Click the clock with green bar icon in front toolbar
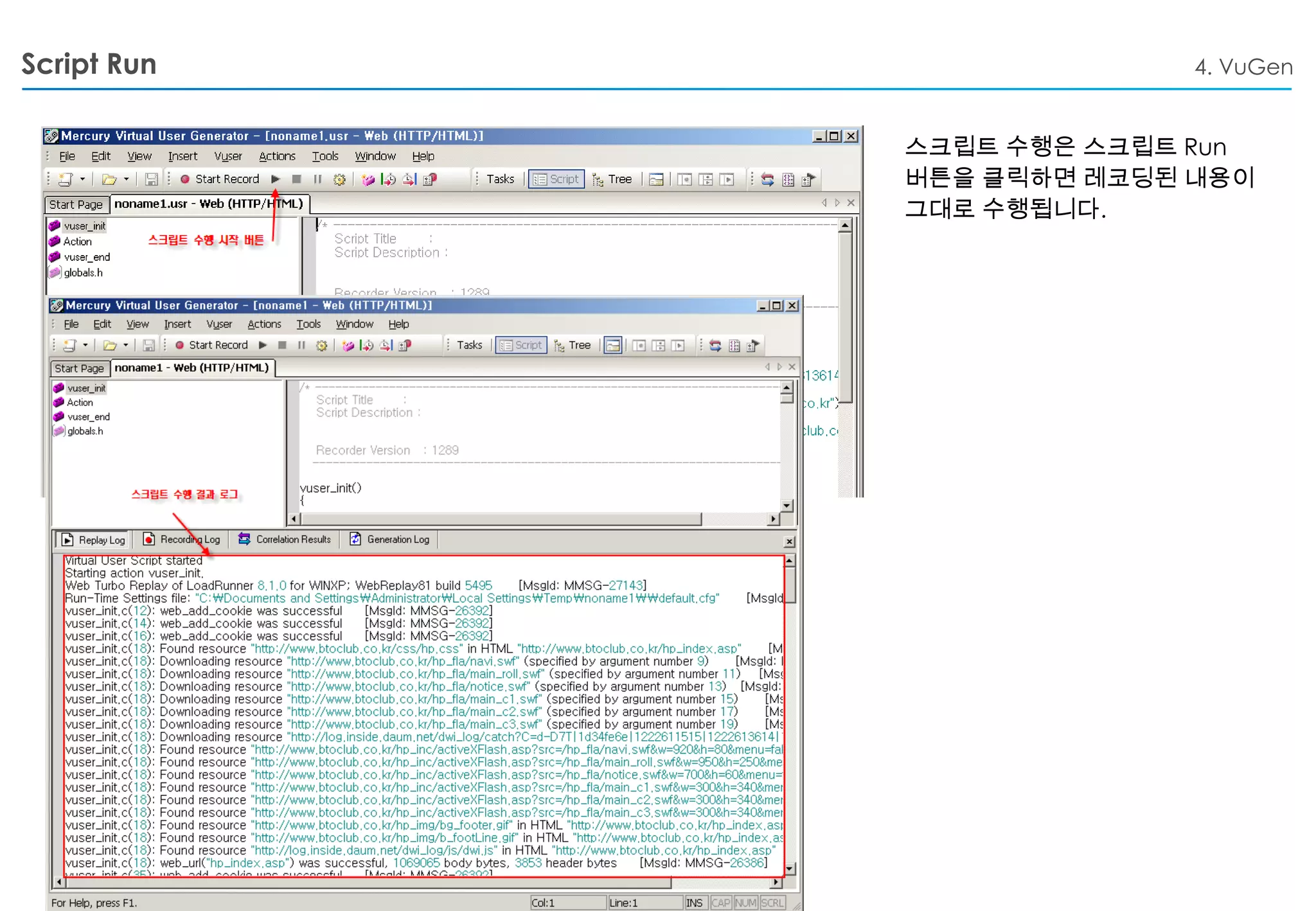This screenshot has height=911, width=1316. [x=367, y=346]
